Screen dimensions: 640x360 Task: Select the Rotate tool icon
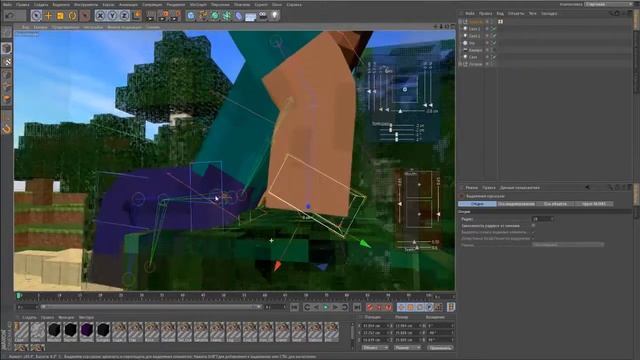click(x=72, y=16)
